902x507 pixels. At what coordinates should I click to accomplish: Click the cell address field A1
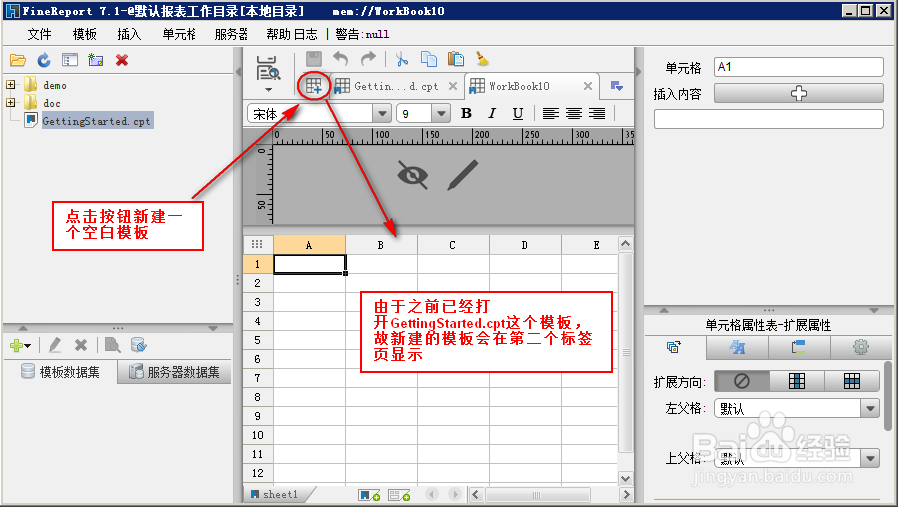pyautogui.click(x=798, y=67)
